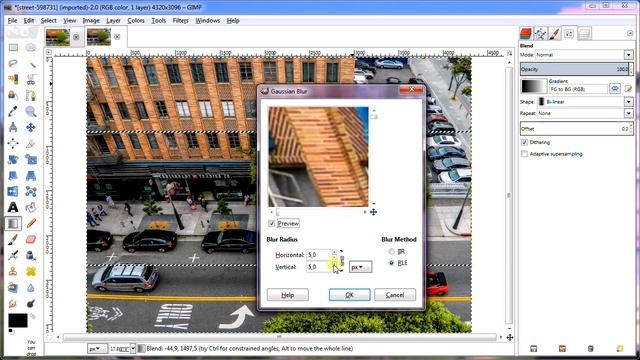The height and width of the screenshot is (360, 640).
Task: Select the Scale tool
Action: (x=31, y=160)
